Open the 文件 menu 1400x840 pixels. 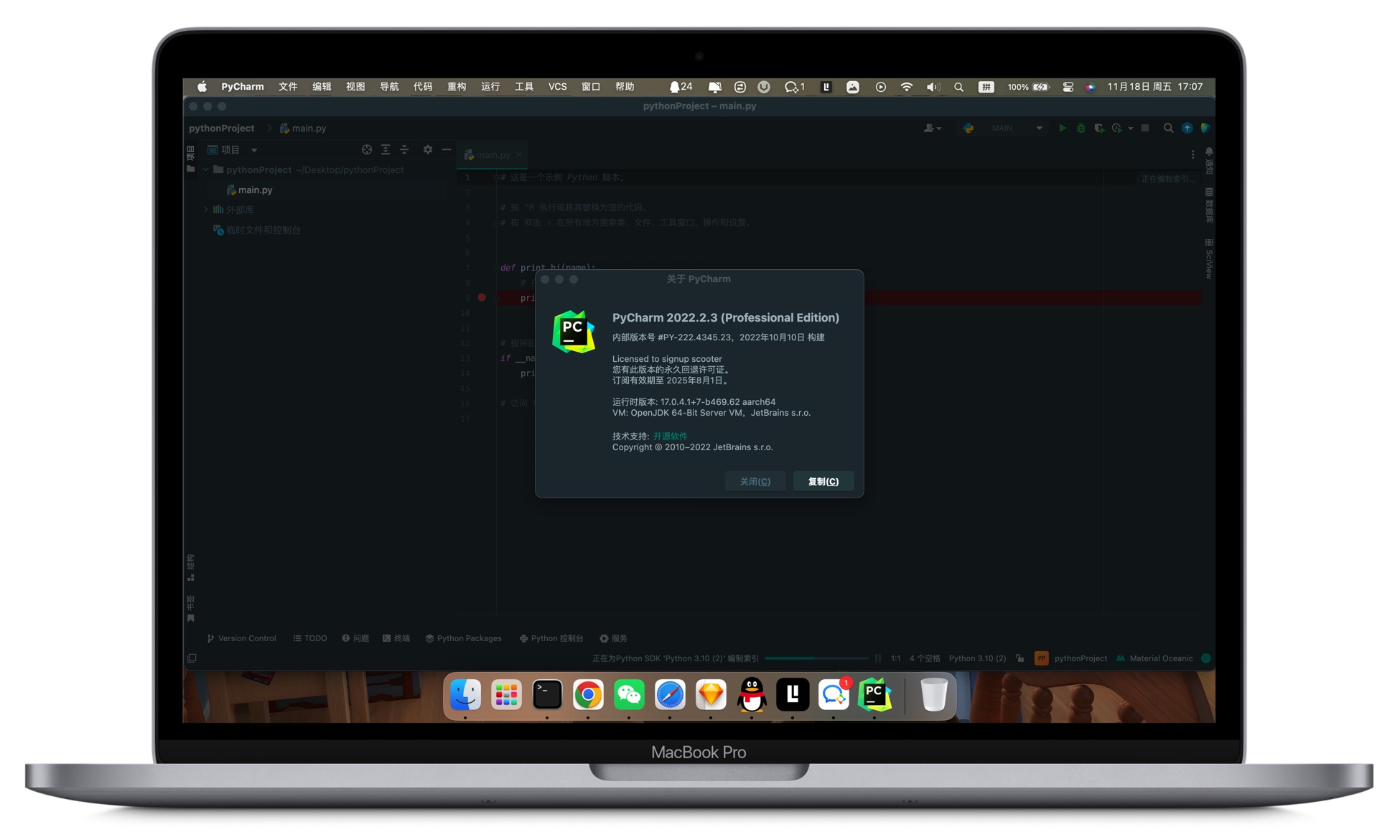tap(288, 87)
